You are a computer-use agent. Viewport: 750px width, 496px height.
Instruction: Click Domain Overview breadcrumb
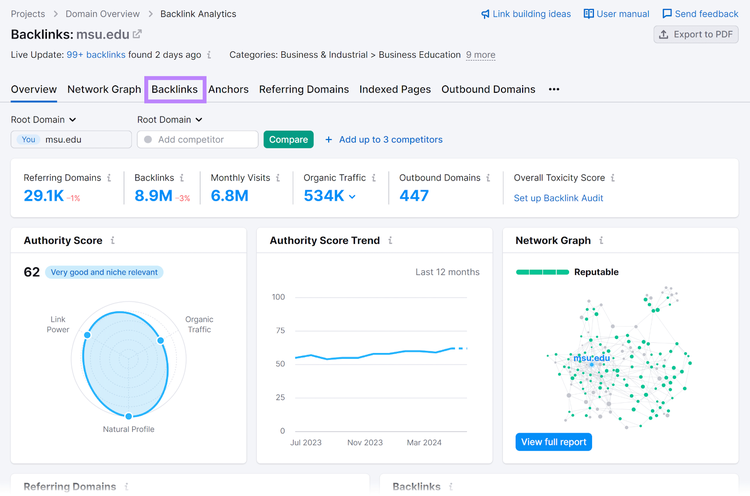coord(102,14)
